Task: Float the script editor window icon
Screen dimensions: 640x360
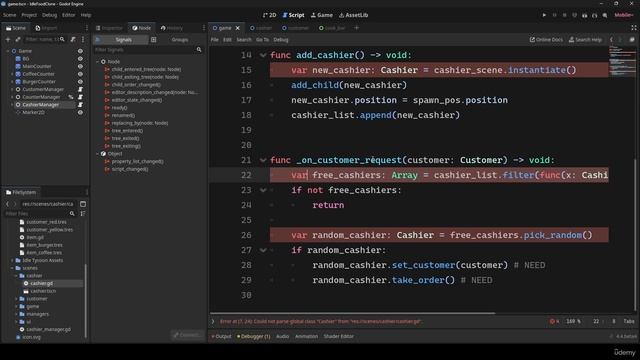Action: (632, 40)
